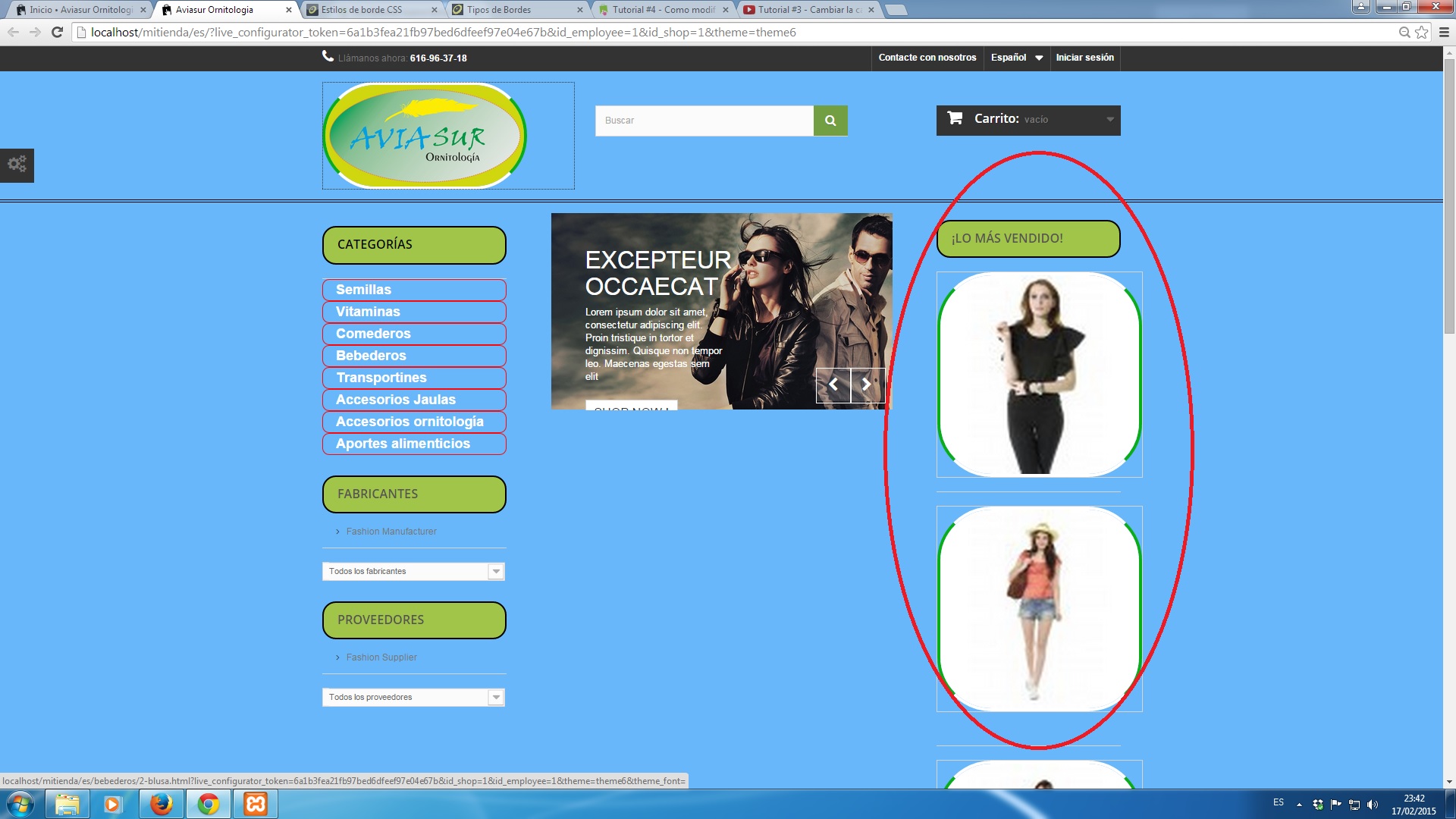Open orange top shorts product thumbnail

point(1039,609)
